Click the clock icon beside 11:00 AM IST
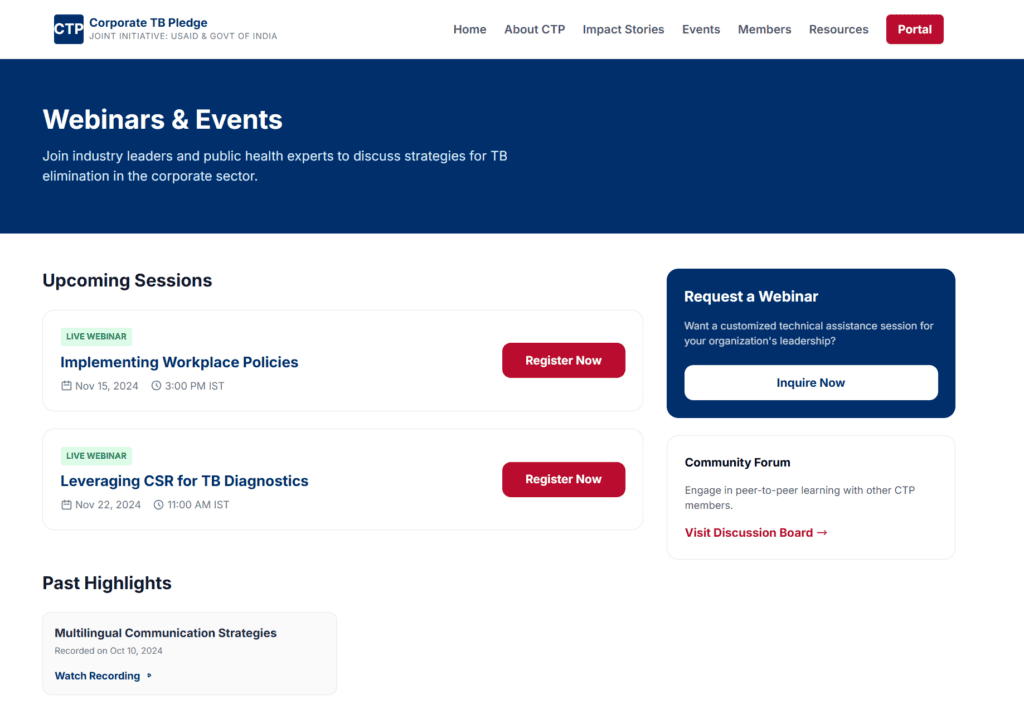This screenshot has width=1024, height=719. (x=160, y=505)
